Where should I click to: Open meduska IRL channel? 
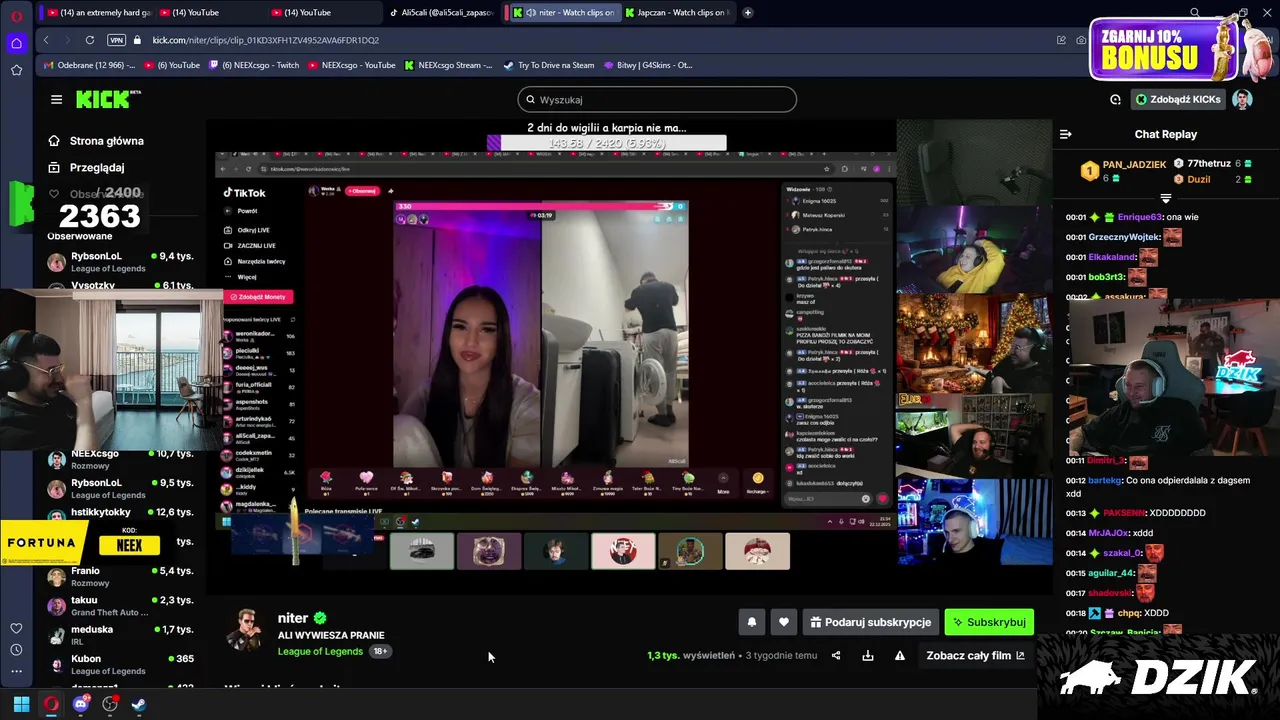pyautogui.click(x=120, y=634)
